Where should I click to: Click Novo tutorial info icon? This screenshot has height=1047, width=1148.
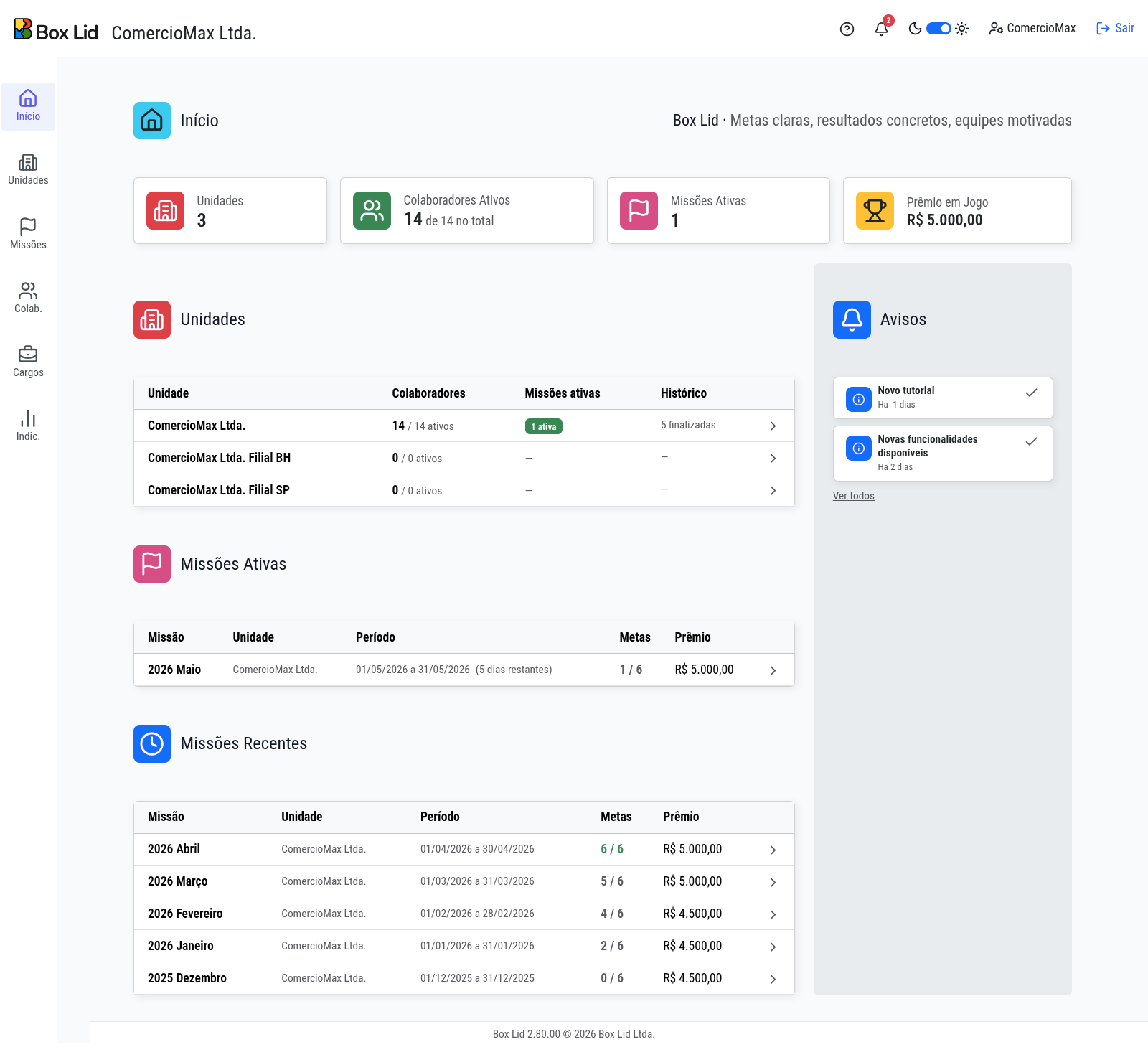[x=859, y=399]
